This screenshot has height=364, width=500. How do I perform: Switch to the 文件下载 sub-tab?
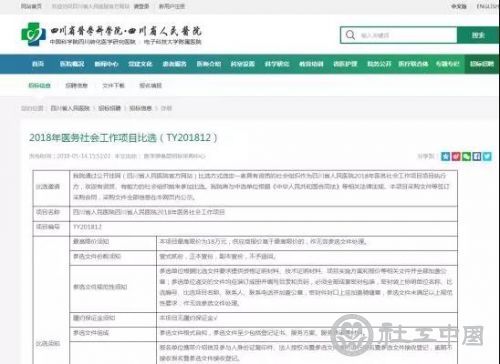click(113, 85)
